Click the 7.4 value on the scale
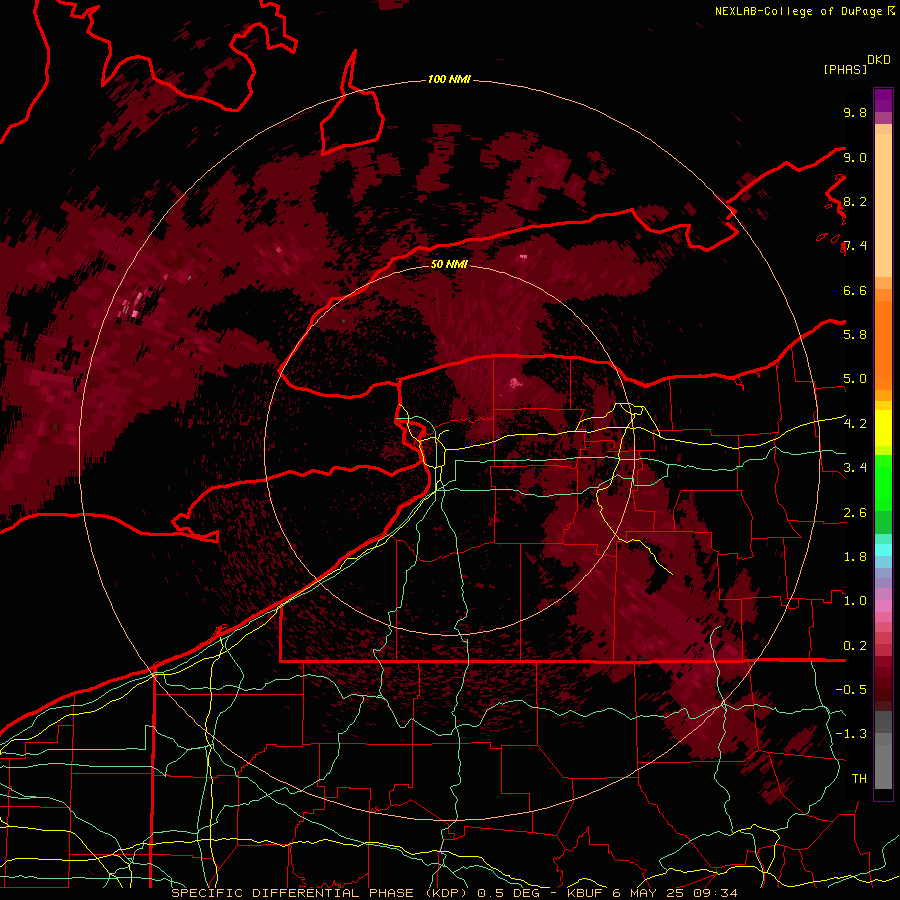This screenshot has height=900, width=900. [855, 246]
